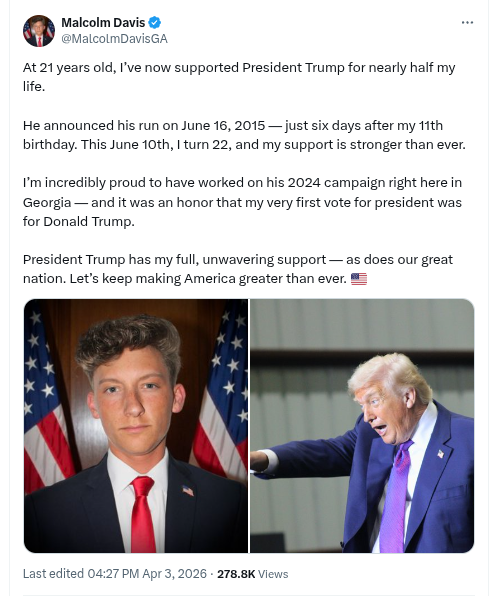
Task: Click the paragraph about unwavering support
Action: pyautogui.click(x=238, y=269)
